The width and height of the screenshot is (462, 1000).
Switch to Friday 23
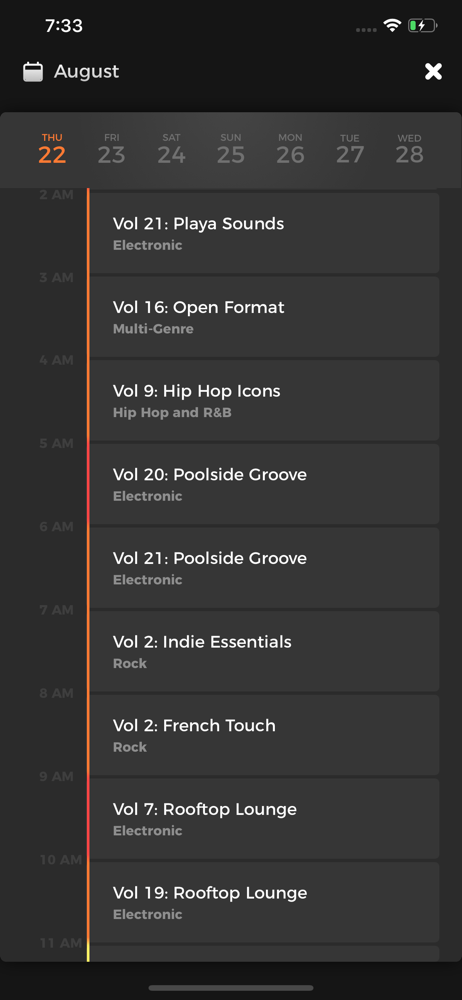(x=112, y=149)
